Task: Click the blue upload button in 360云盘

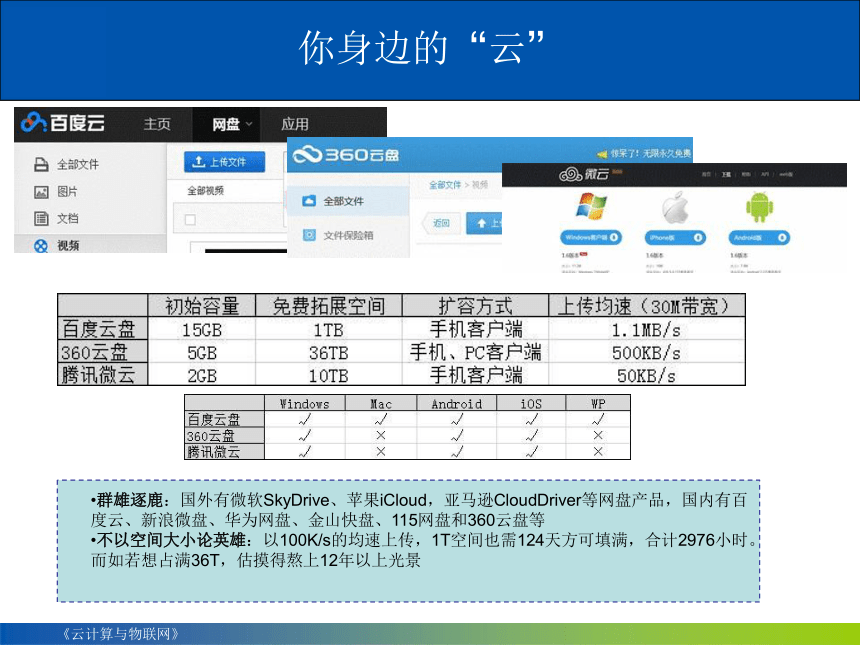Action: click(x=484, y=223)
